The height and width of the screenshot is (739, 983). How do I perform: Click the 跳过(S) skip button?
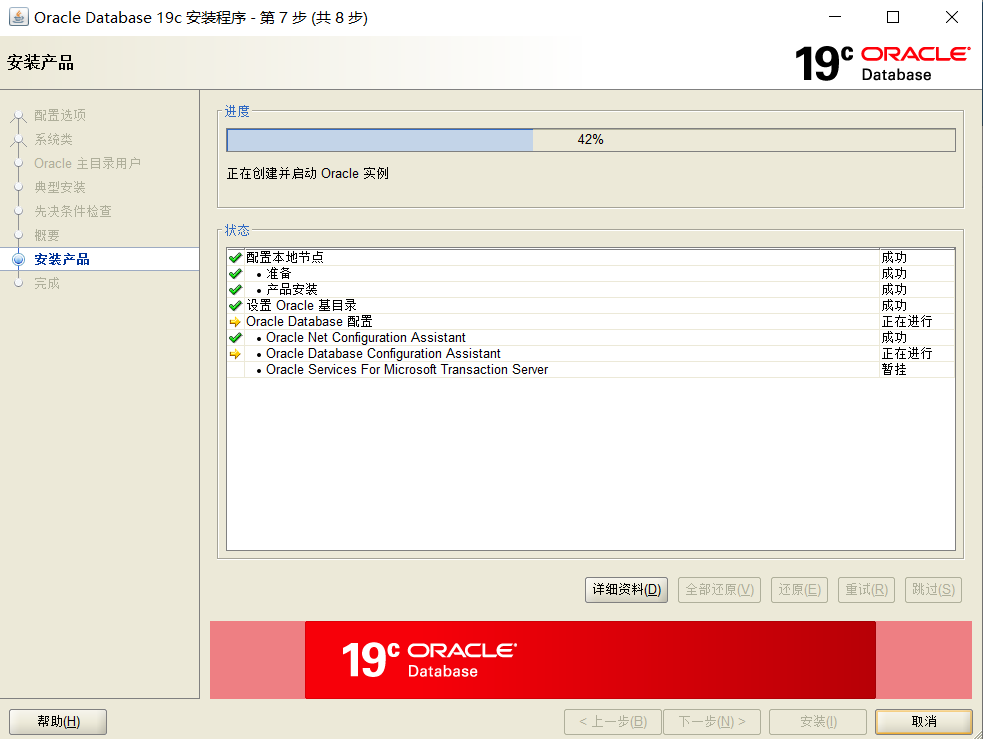pos(933,590)
